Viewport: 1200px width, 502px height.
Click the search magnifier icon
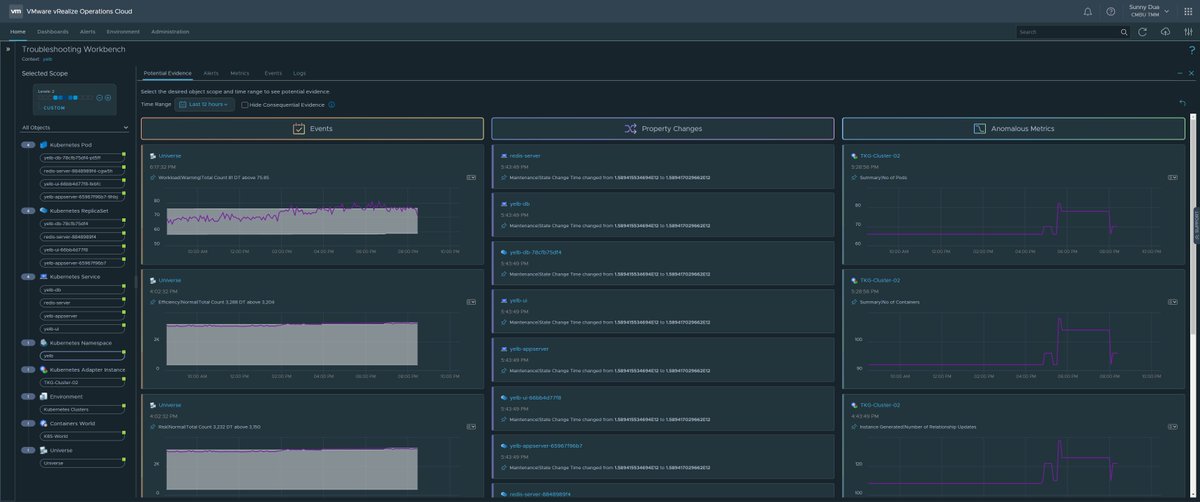(1124, 32)
